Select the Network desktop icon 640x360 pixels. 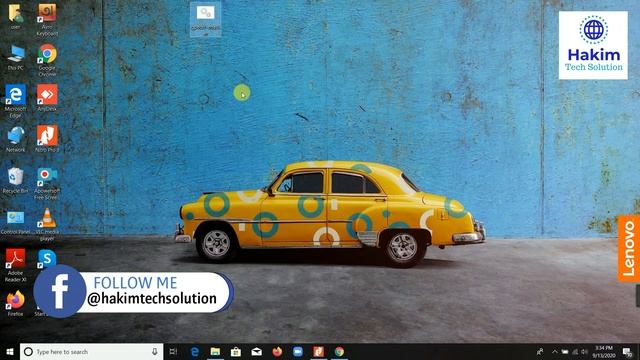click(16, 139)
